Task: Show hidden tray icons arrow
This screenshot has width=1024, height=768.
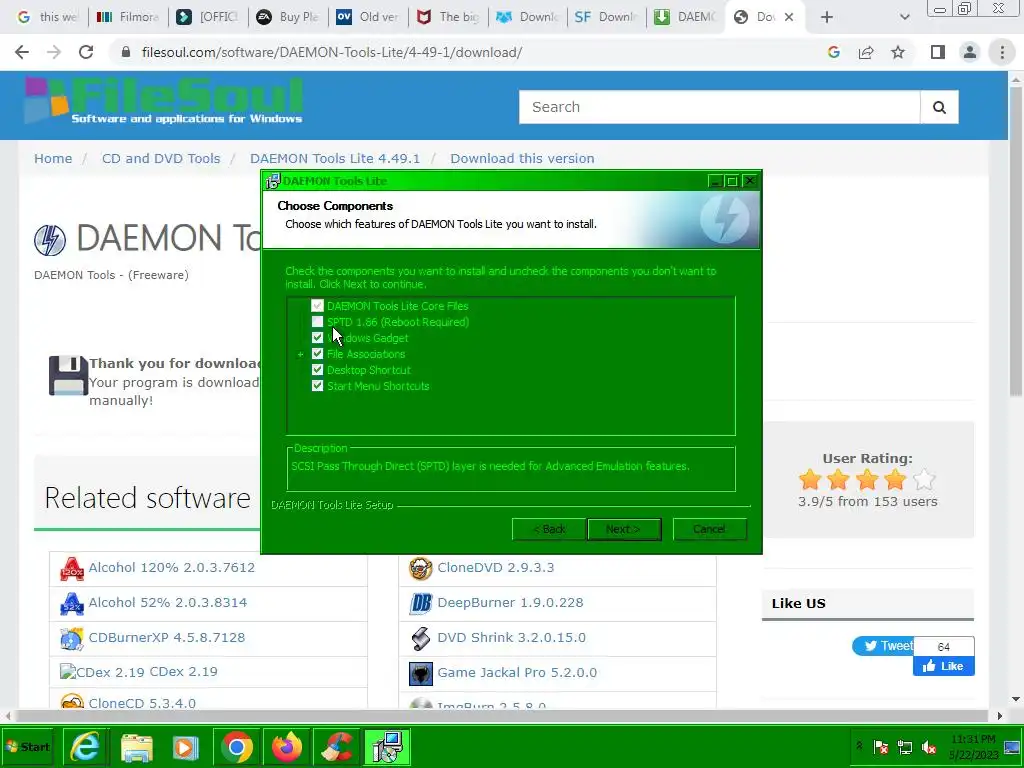Action: pos(859,746)
